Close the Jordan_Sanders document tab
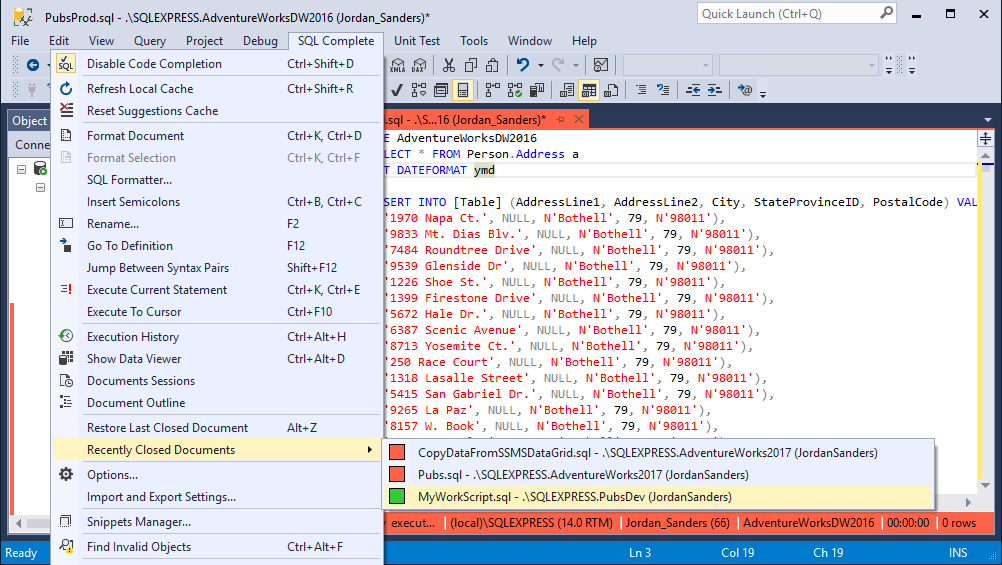The height and width of the screenshot is (565, 1002). click(579, 120)
